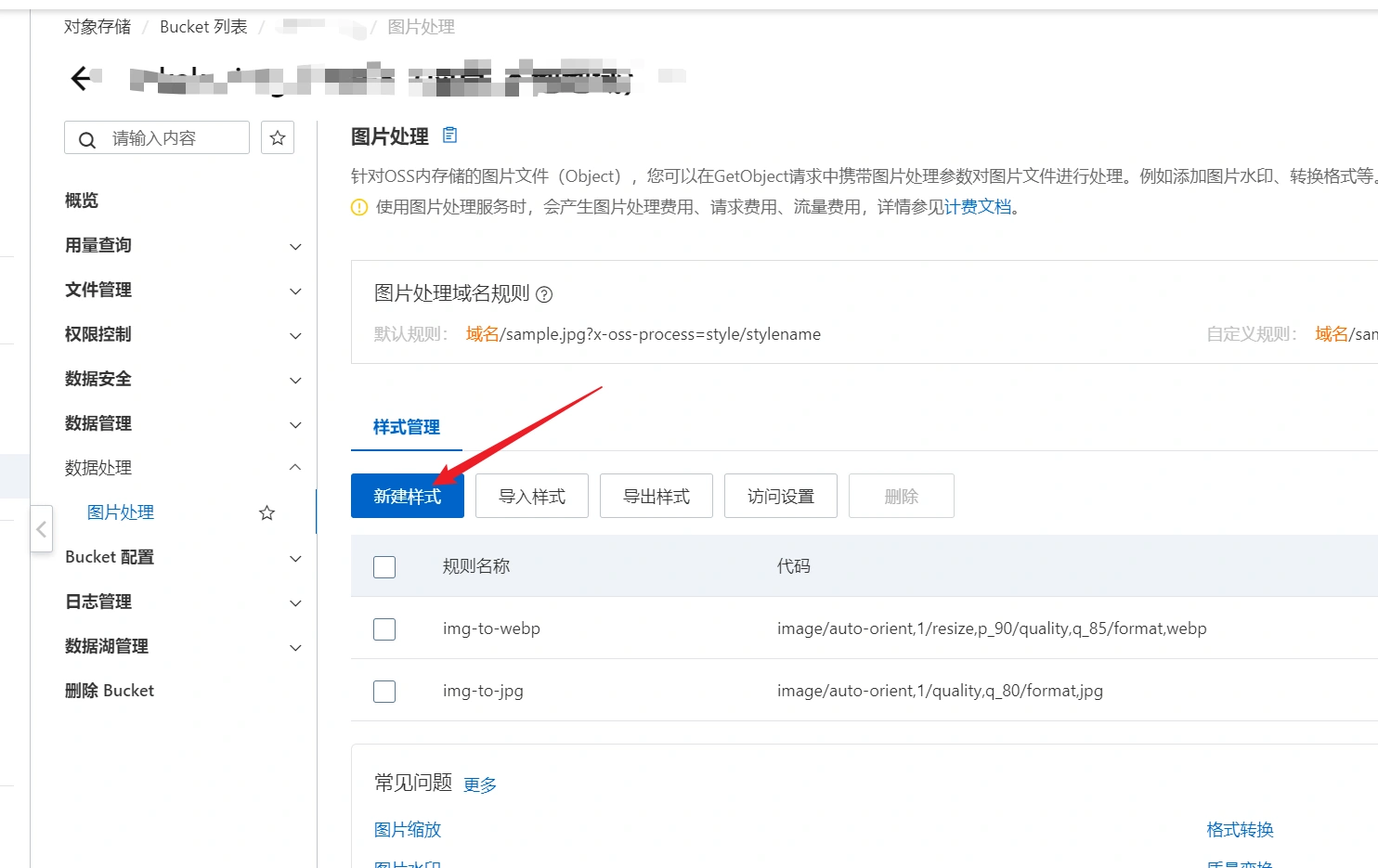The image size is (1378, 868).
Task: Expand the Bucket 配置 section
Action: 295,558
